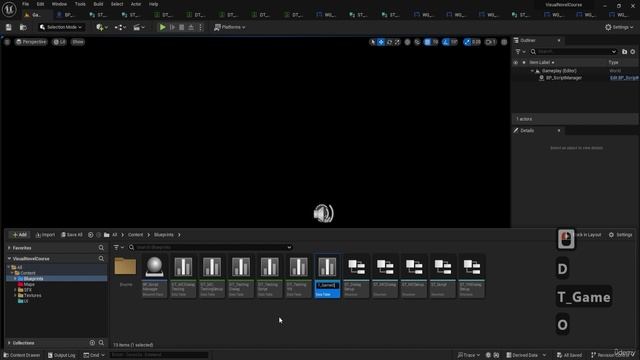Image resolution: width=640 pixels, height=360 pixels.
Task: Open the quick add actor dropdown
Action: [x=102, y=27]
